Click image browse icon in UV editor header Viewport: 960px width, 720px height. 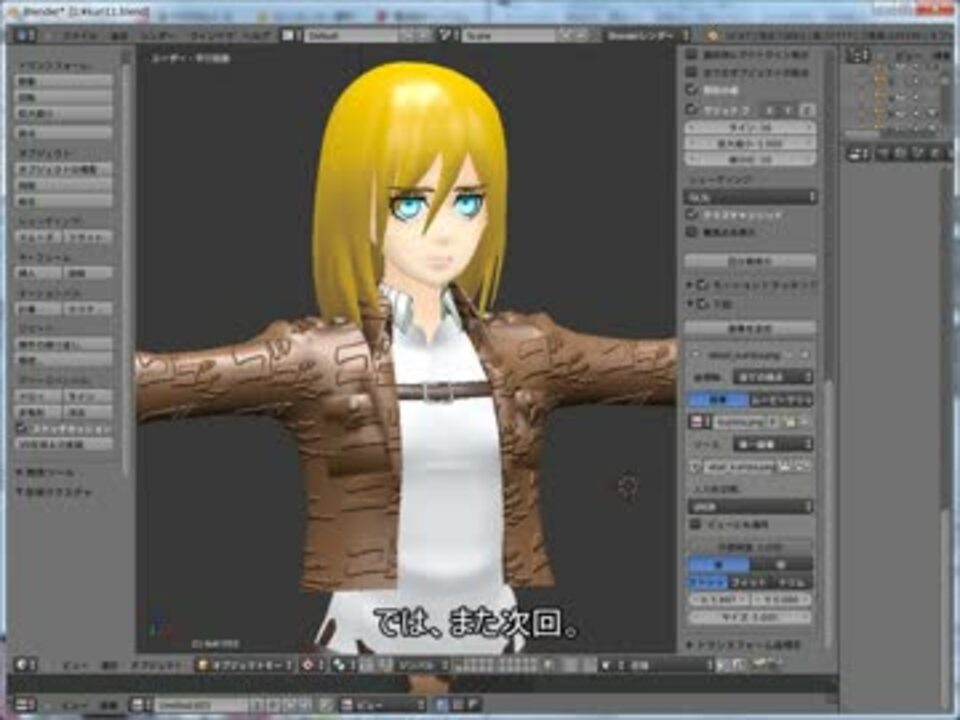140,705
